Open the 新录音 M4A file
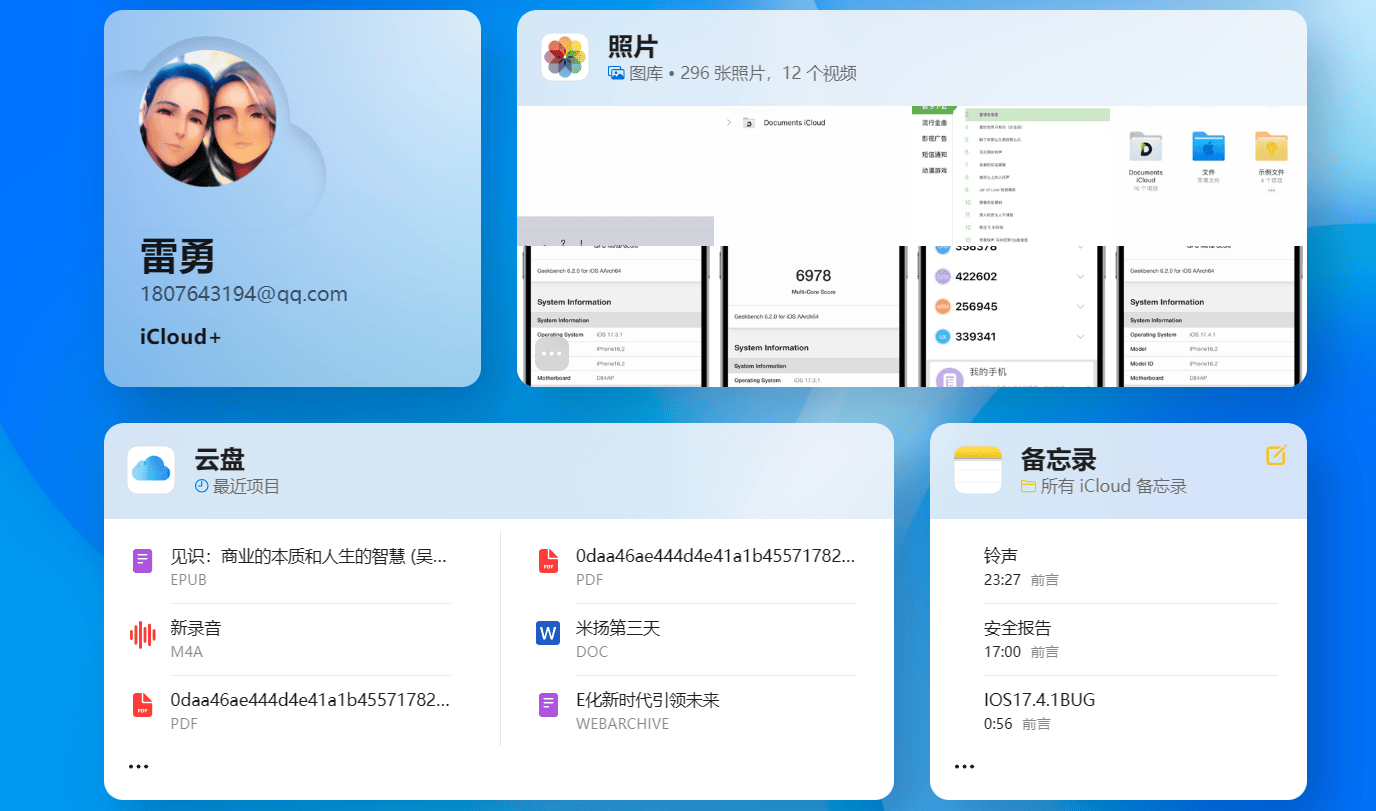Viewport: 1376px width, 811px height. coord(290,639)
